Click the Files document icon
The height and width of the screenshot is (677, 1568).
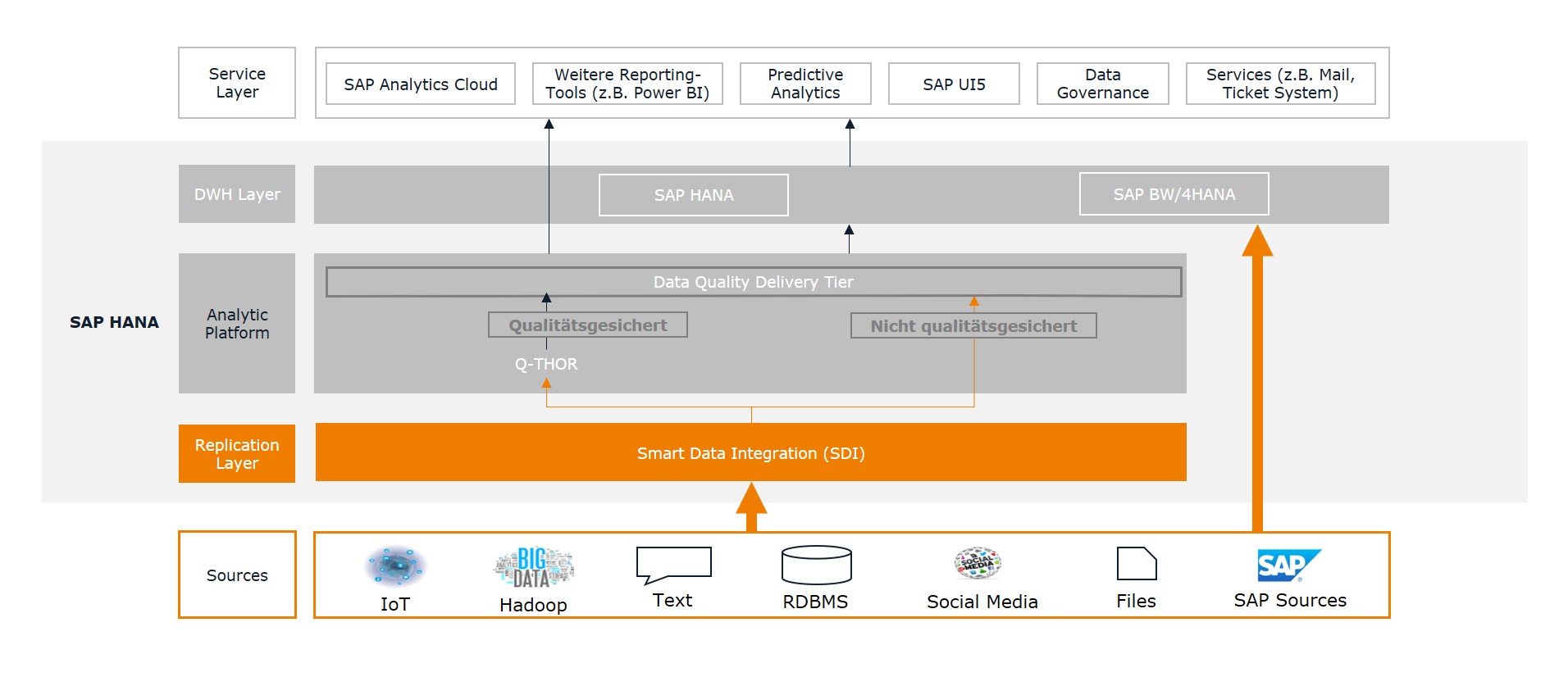(1137, 564)
